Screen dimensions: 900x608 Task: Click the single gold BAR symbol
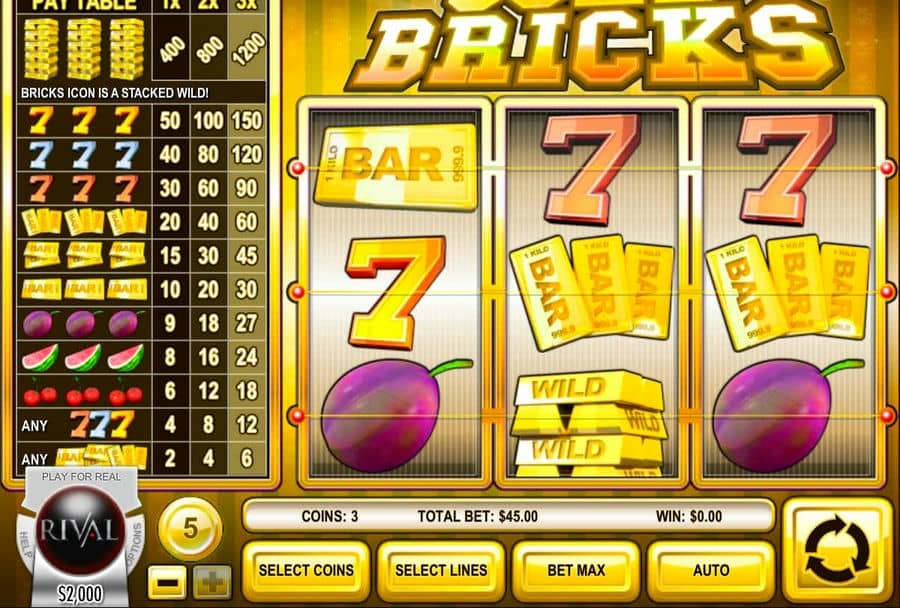(395, 166)
